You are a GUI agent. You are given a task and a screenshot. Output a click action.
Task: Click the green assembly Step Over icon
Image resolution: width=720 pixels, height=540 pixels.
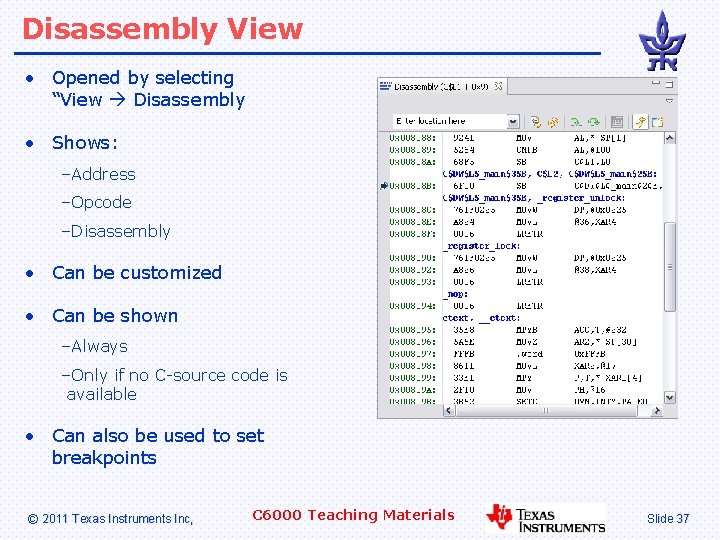point(594,122)
